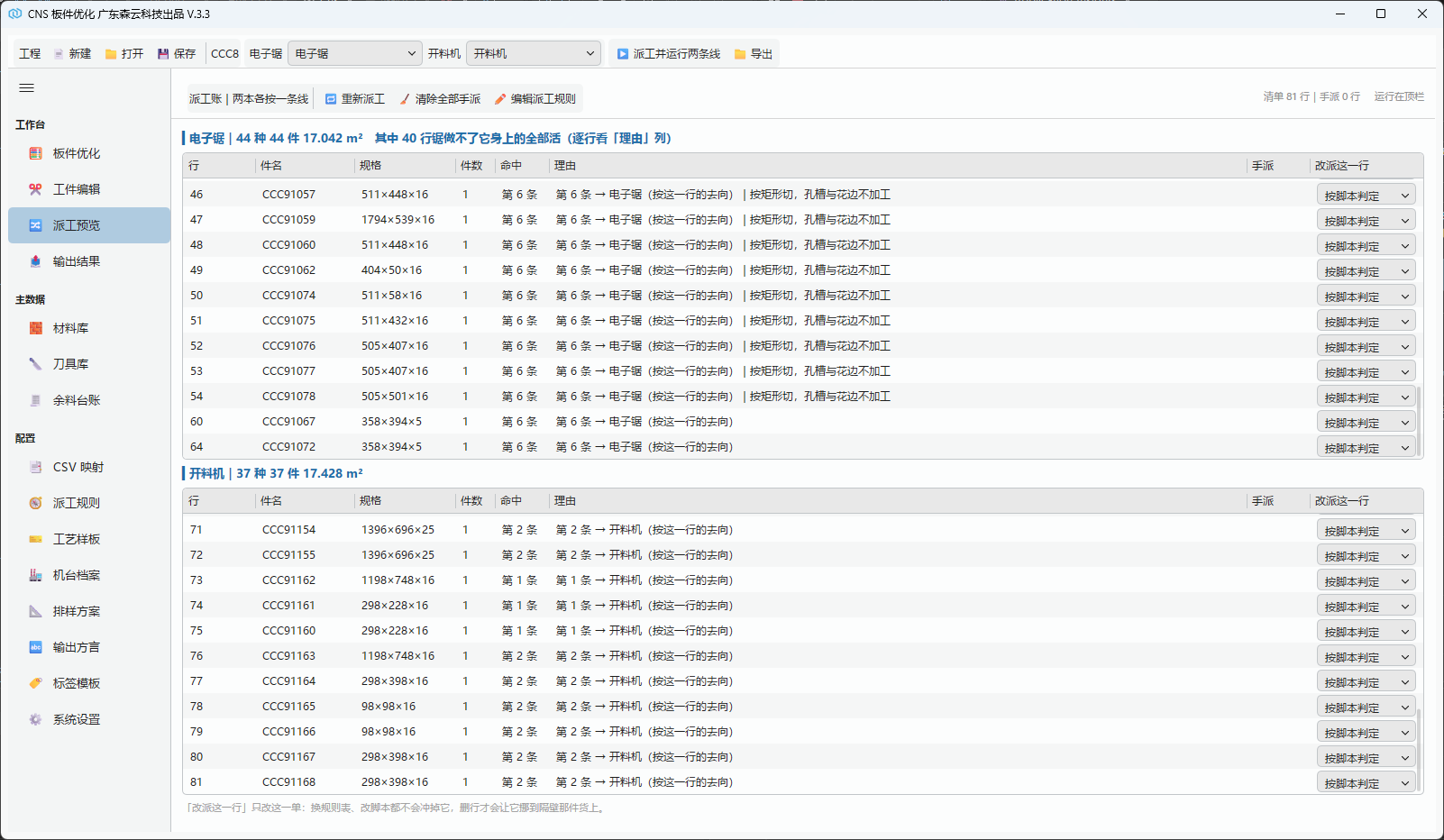This screenshot has height=840, width=1444.
Task: Open the 材料库 data page
Action: [89, 328]
